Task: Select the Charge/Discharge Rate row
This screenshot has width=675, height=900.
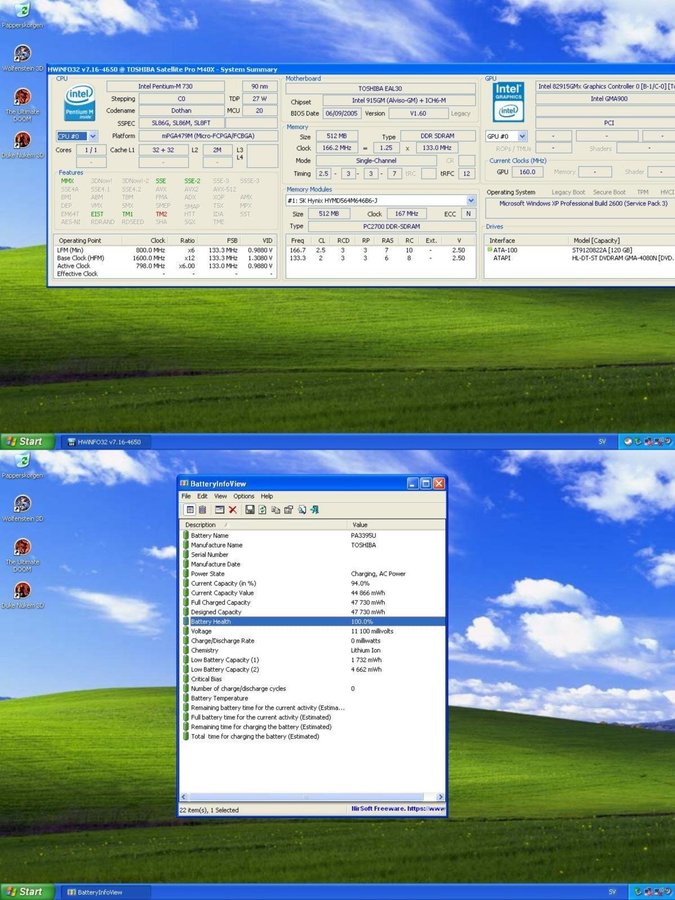Action: [313, 641]
